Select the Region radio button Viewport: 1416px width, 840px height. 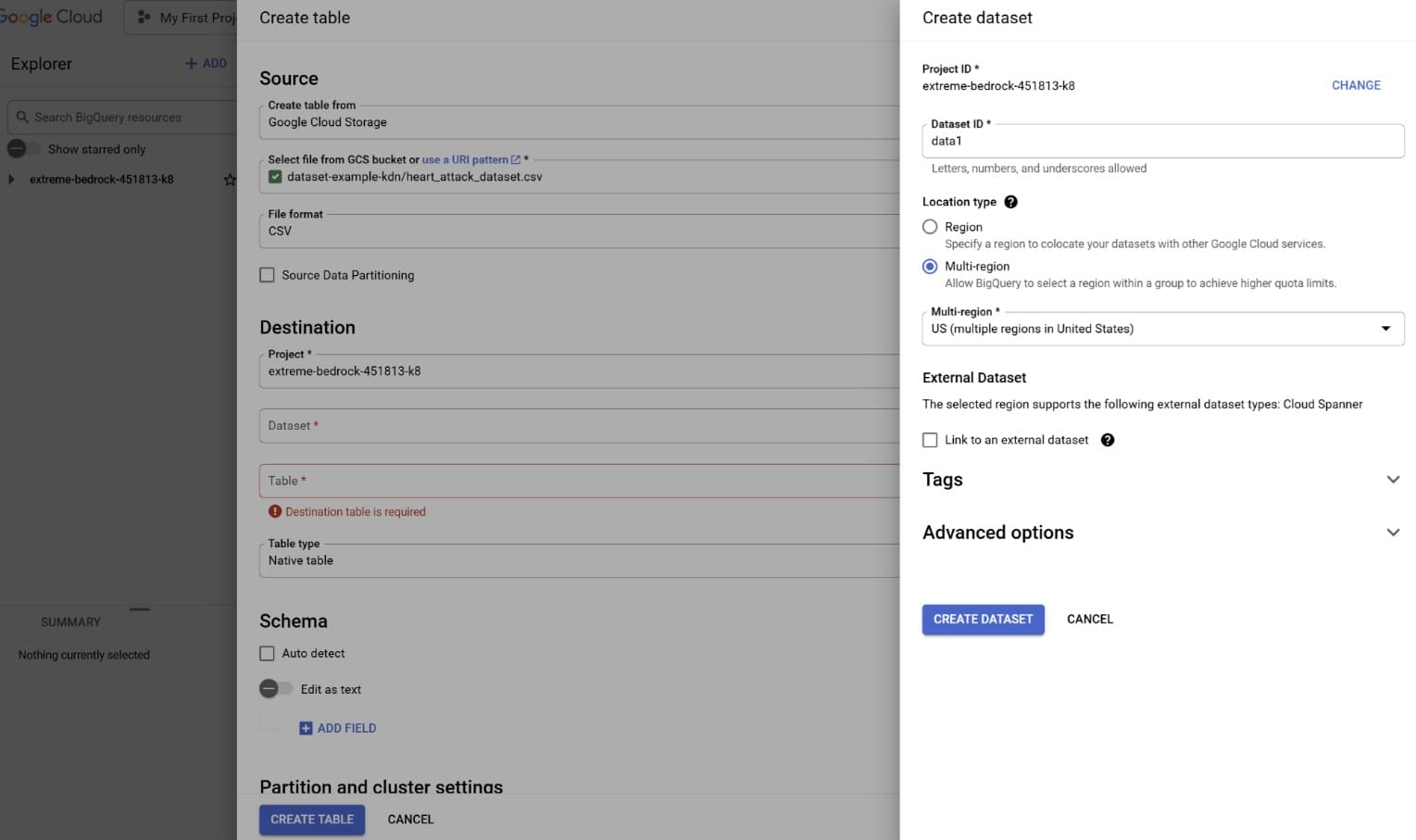(930, 227)
